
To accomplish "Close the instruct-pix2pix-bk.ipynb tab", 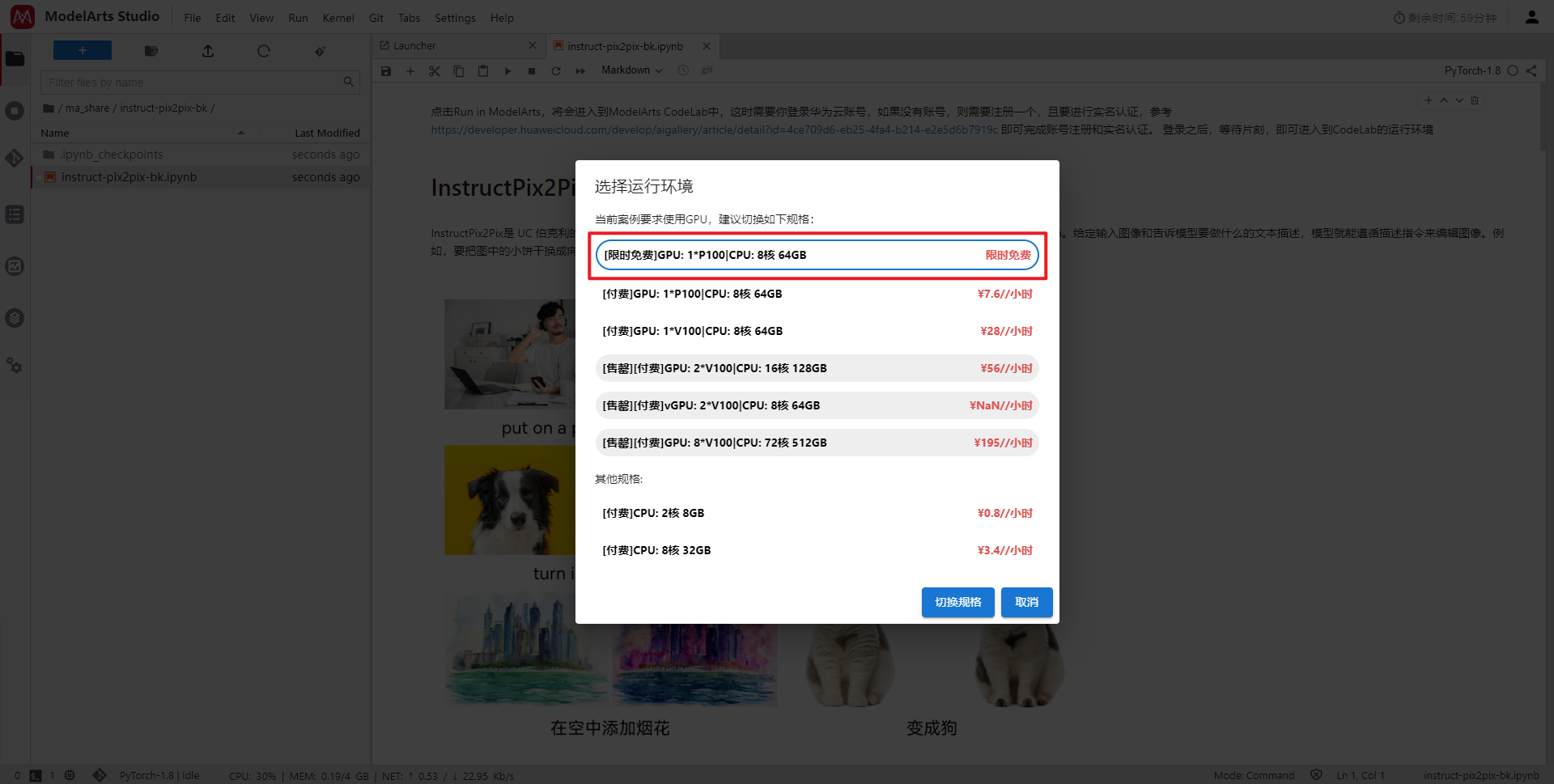I will [x=707, y=46].
